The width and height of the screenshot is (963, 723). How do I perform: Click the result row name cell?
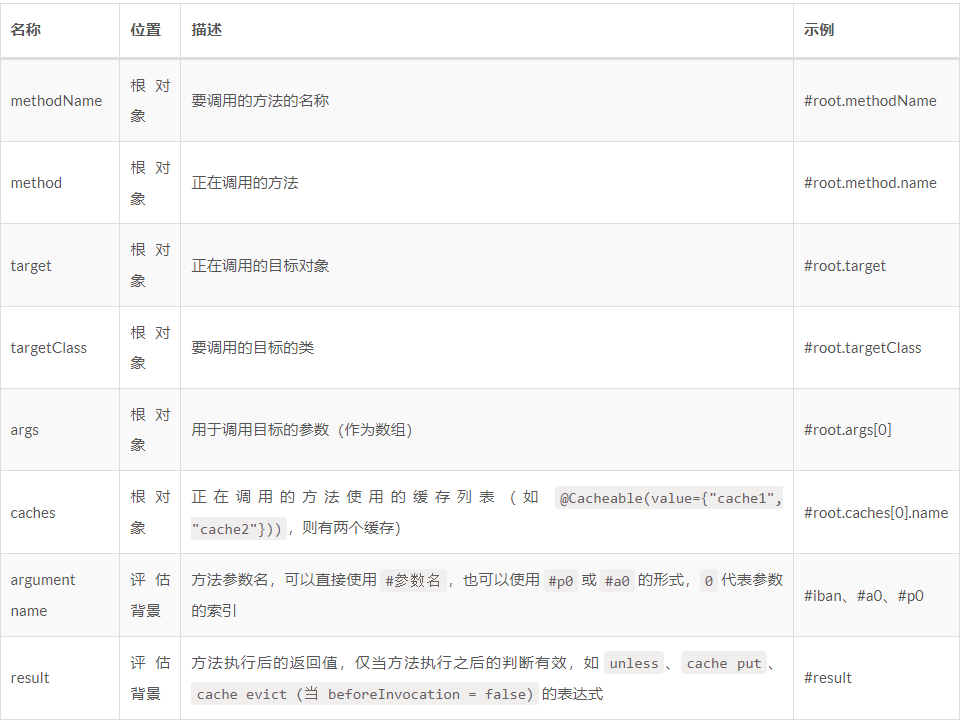(x=29, y=677)
